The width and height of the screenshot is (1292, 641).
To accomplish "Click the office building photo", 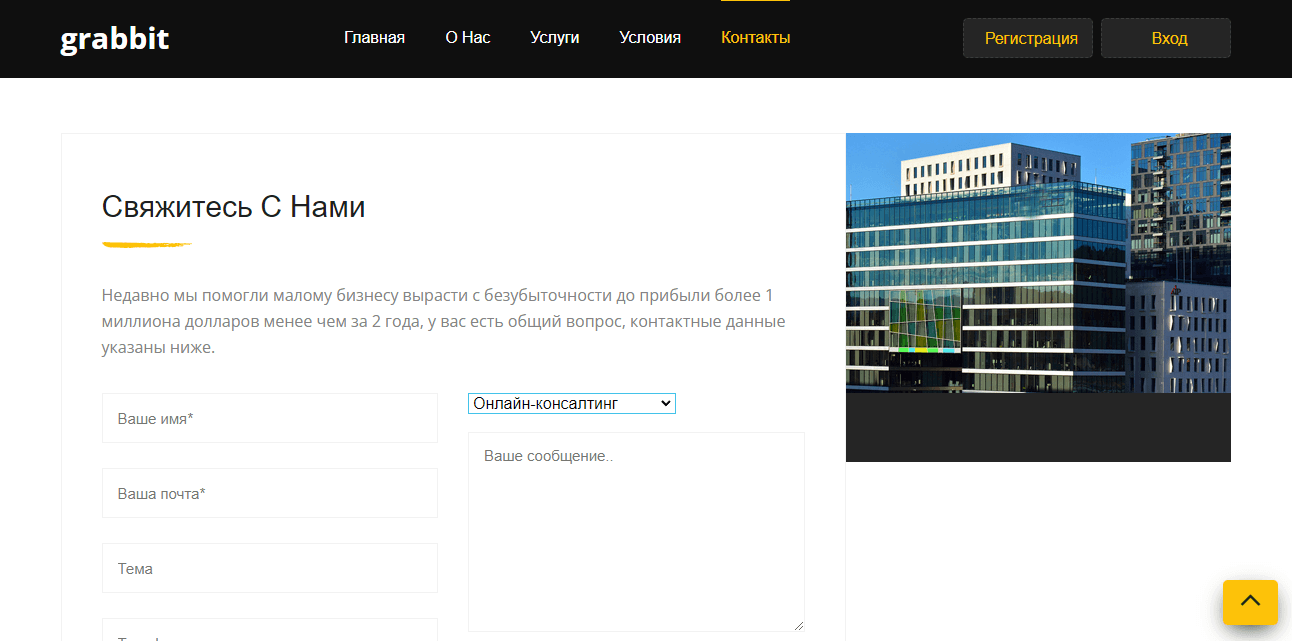I will (x=1037, y=262).
